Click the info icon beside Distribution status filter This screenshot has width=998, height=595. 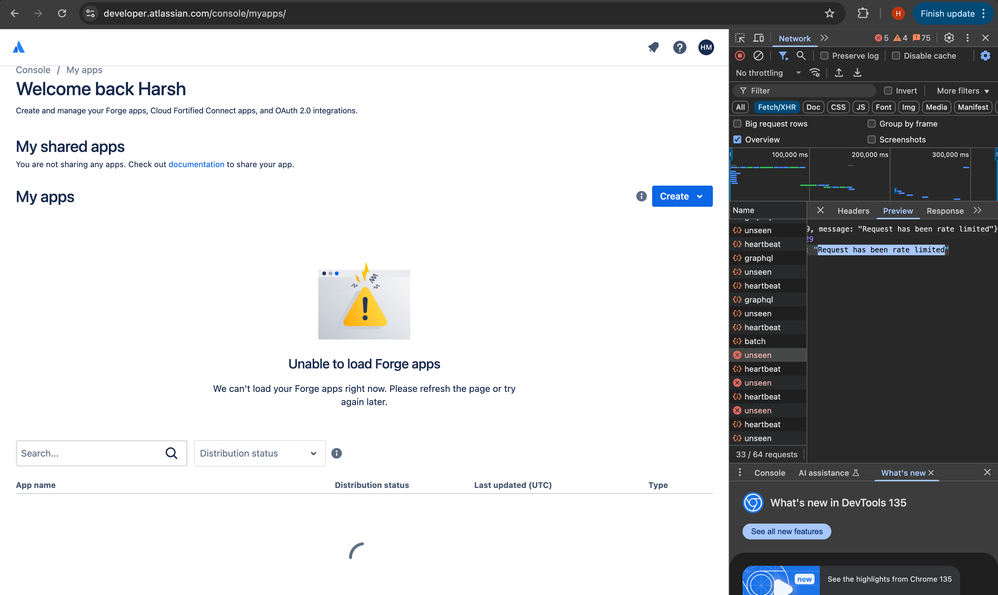coord(337,453)
